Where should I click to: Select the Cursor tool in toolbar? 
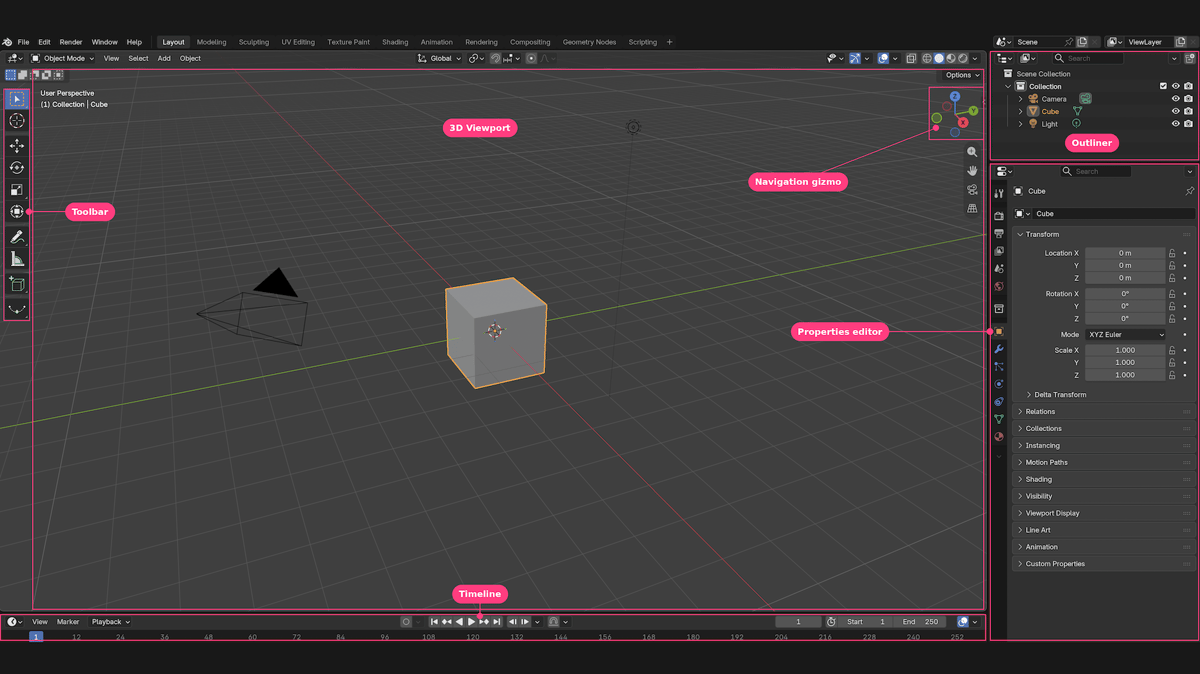(17, 121)
